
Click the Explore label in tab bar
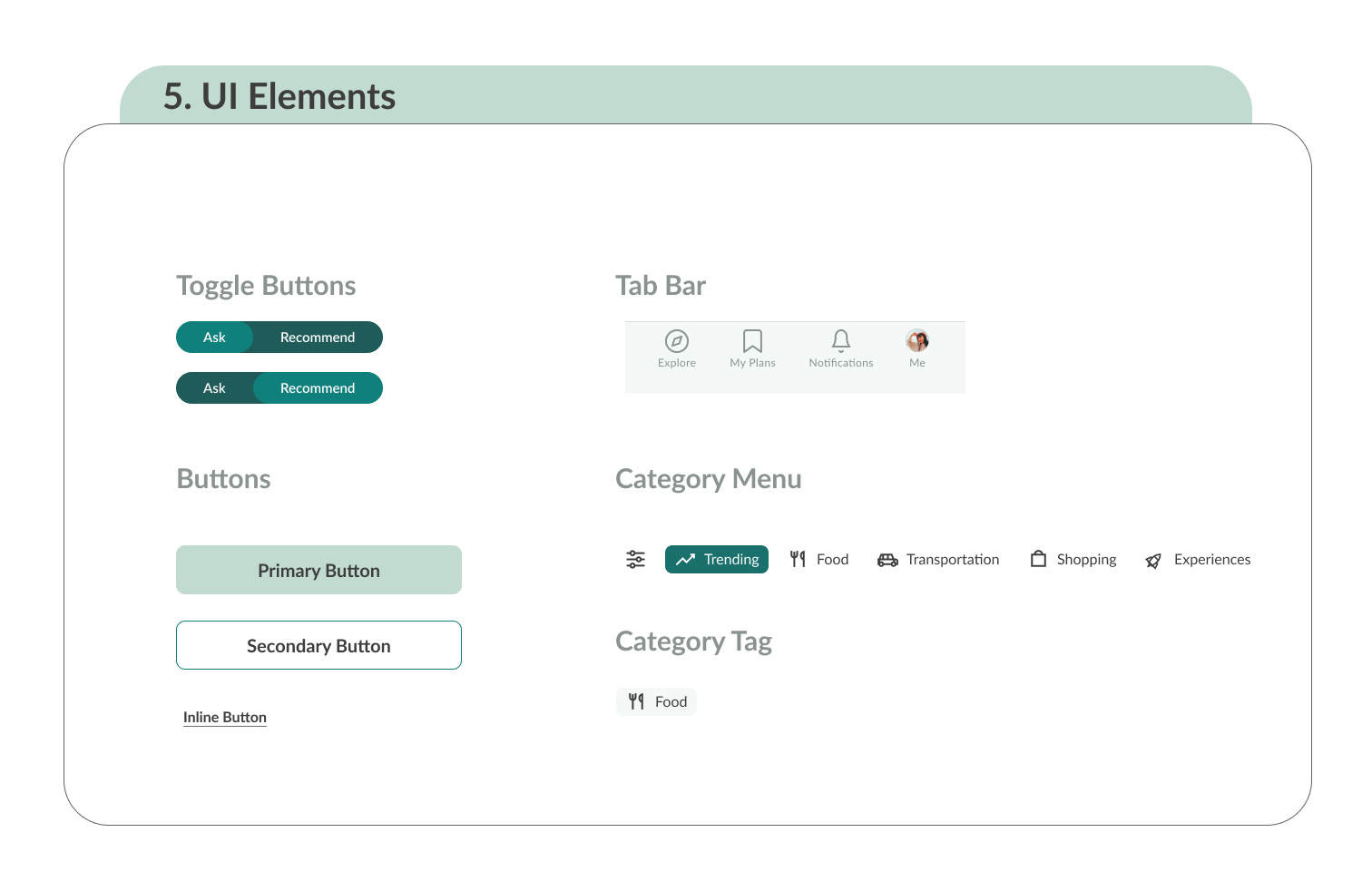click(677, 363)
